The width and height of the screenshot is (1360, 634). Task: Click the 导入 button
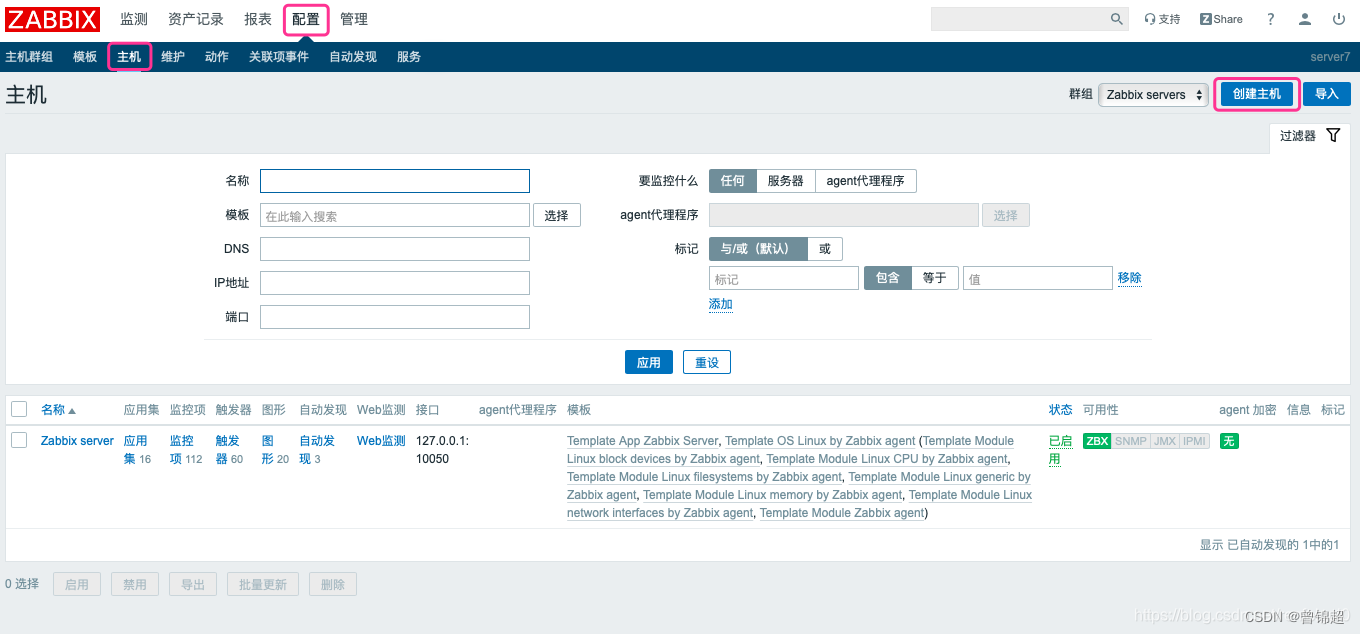click(x=1327, y=94)
